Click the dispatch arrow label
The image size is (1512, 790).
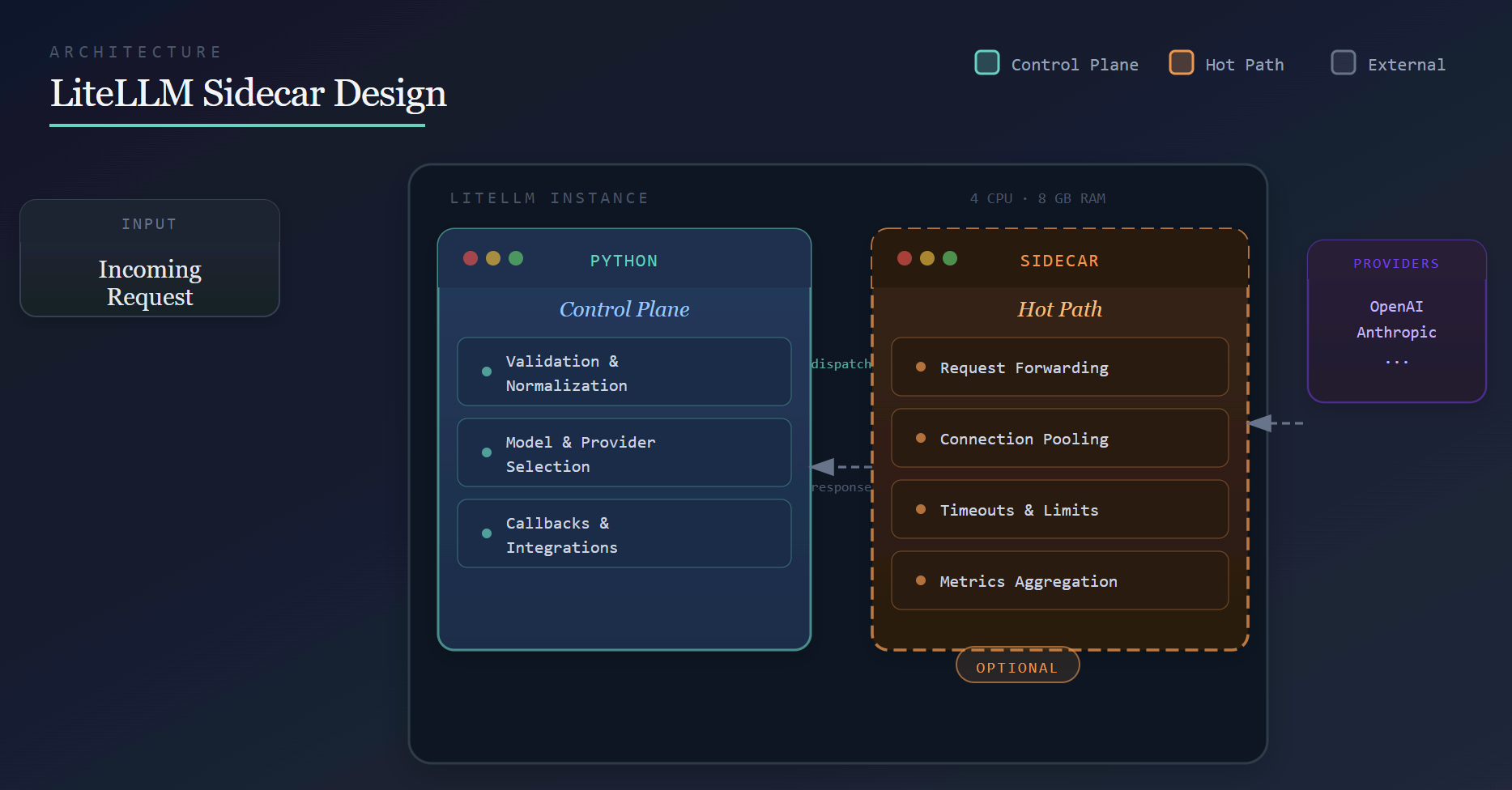tap(841, 364)
